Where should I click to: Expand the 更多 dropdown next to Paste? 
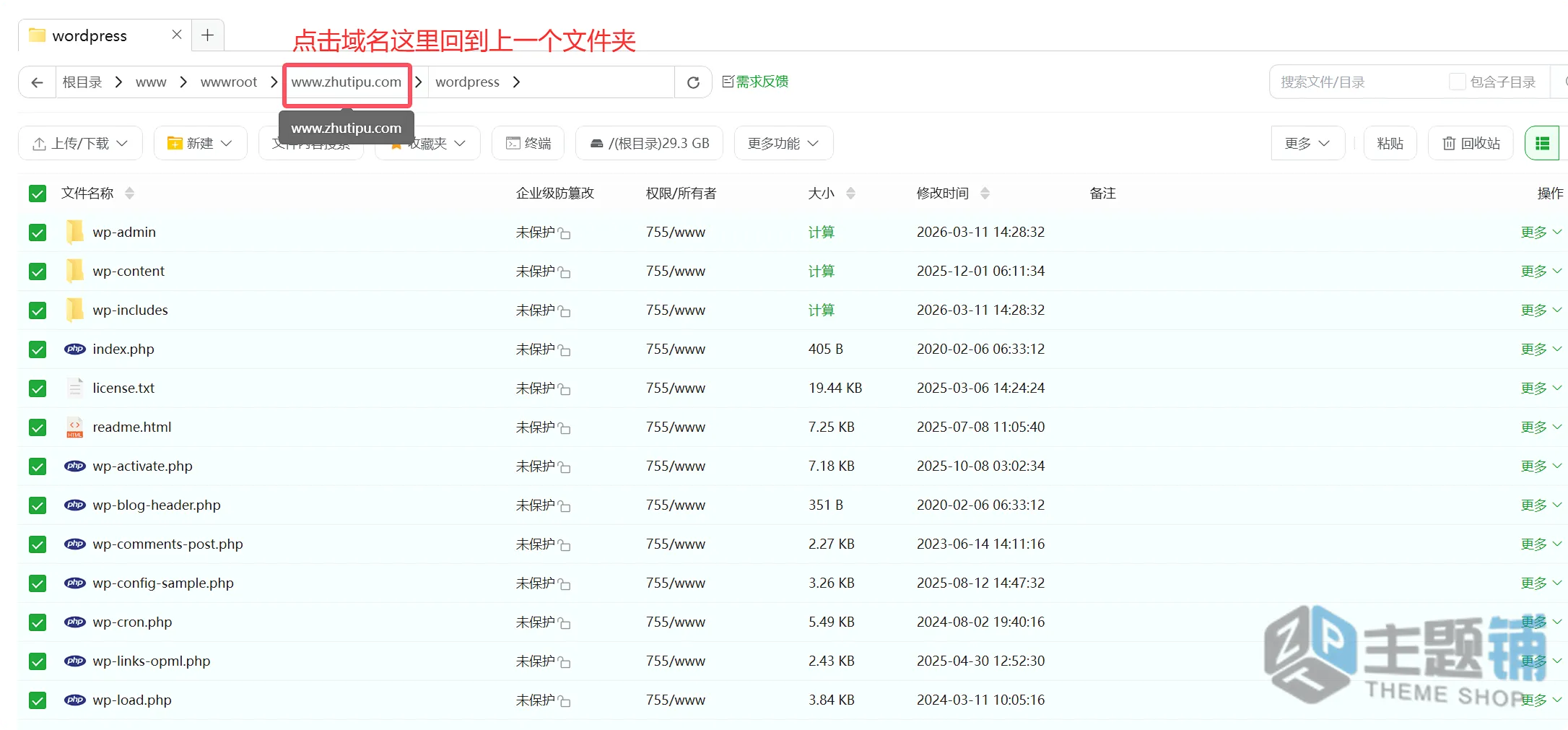point(1307,143)
